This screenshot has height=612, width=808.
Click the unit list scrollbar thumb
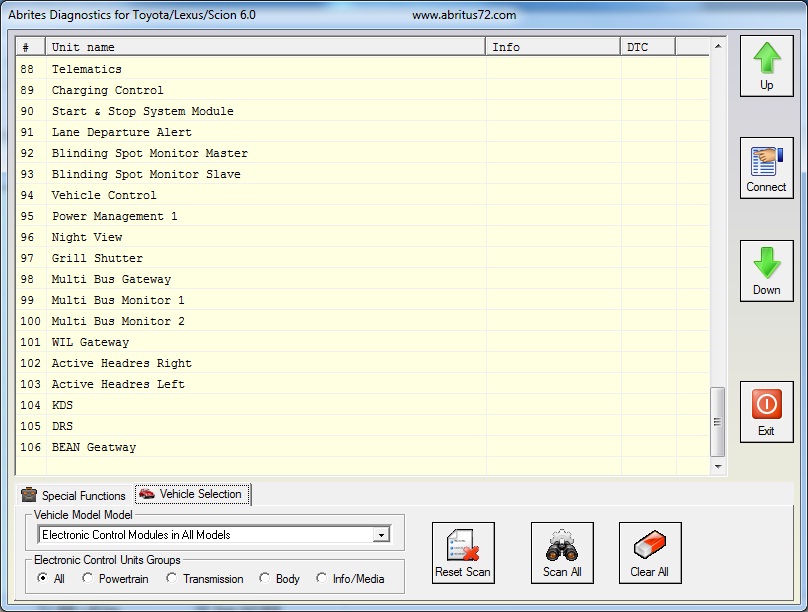point(717,422)
